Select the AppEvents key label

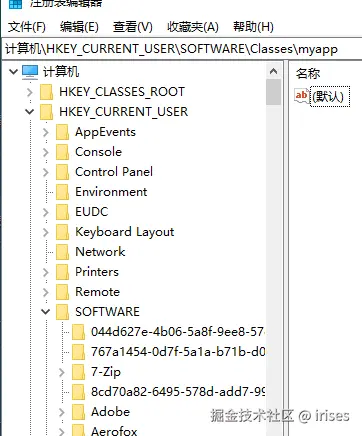105,132
